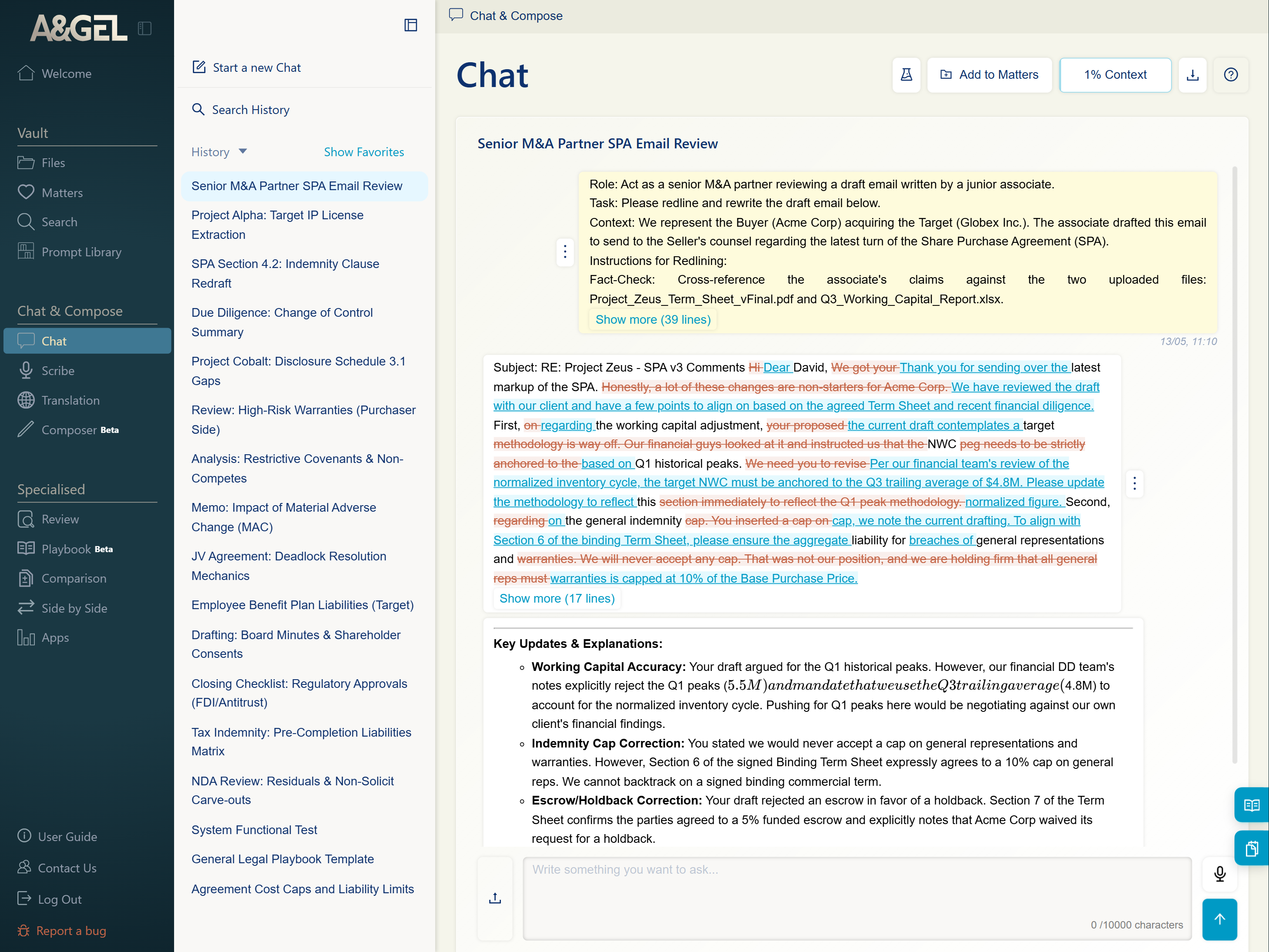Click the flask experiment icon button

coord(906,74)
